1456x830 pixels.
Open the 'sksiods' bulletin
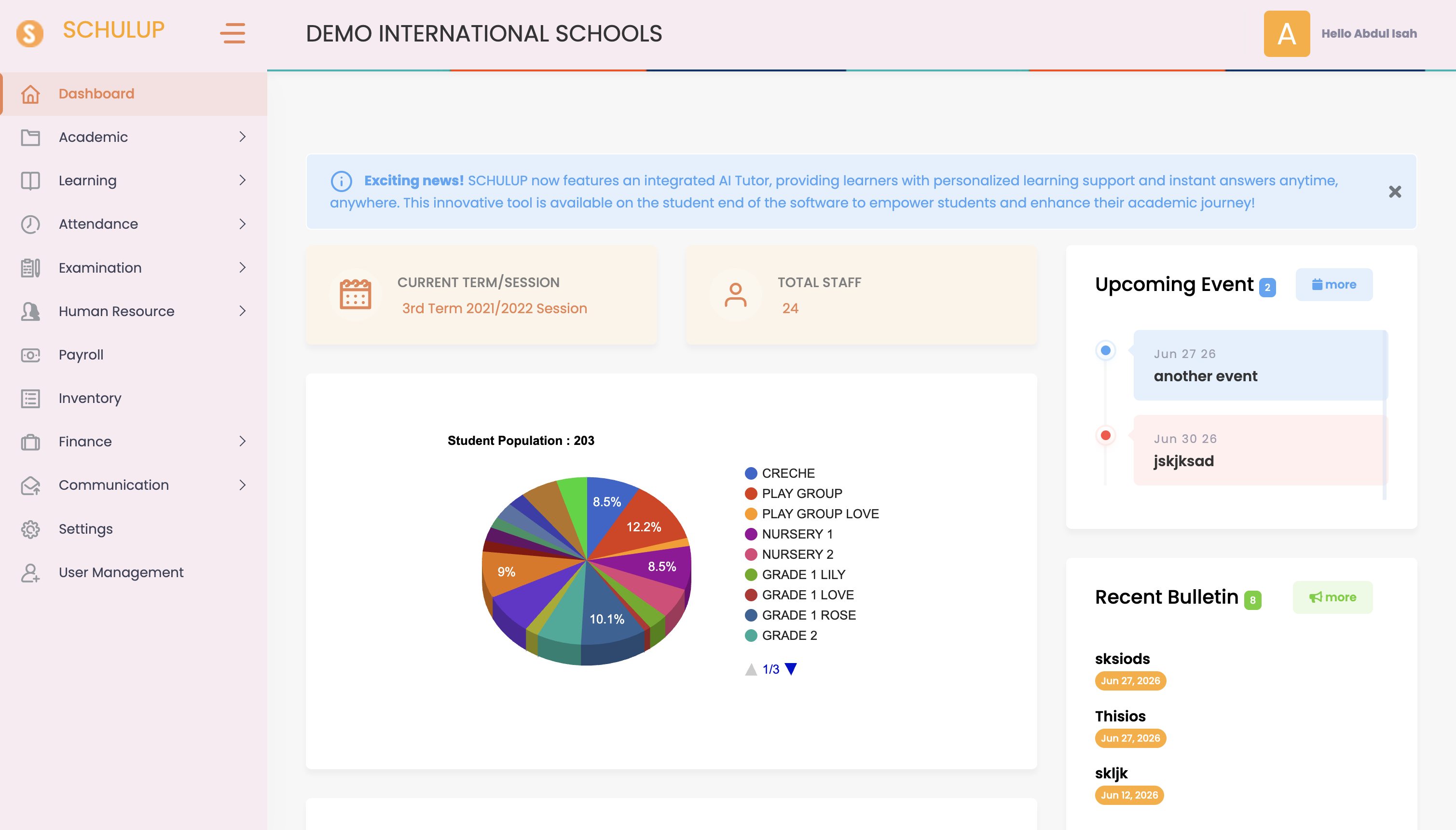1122,658
